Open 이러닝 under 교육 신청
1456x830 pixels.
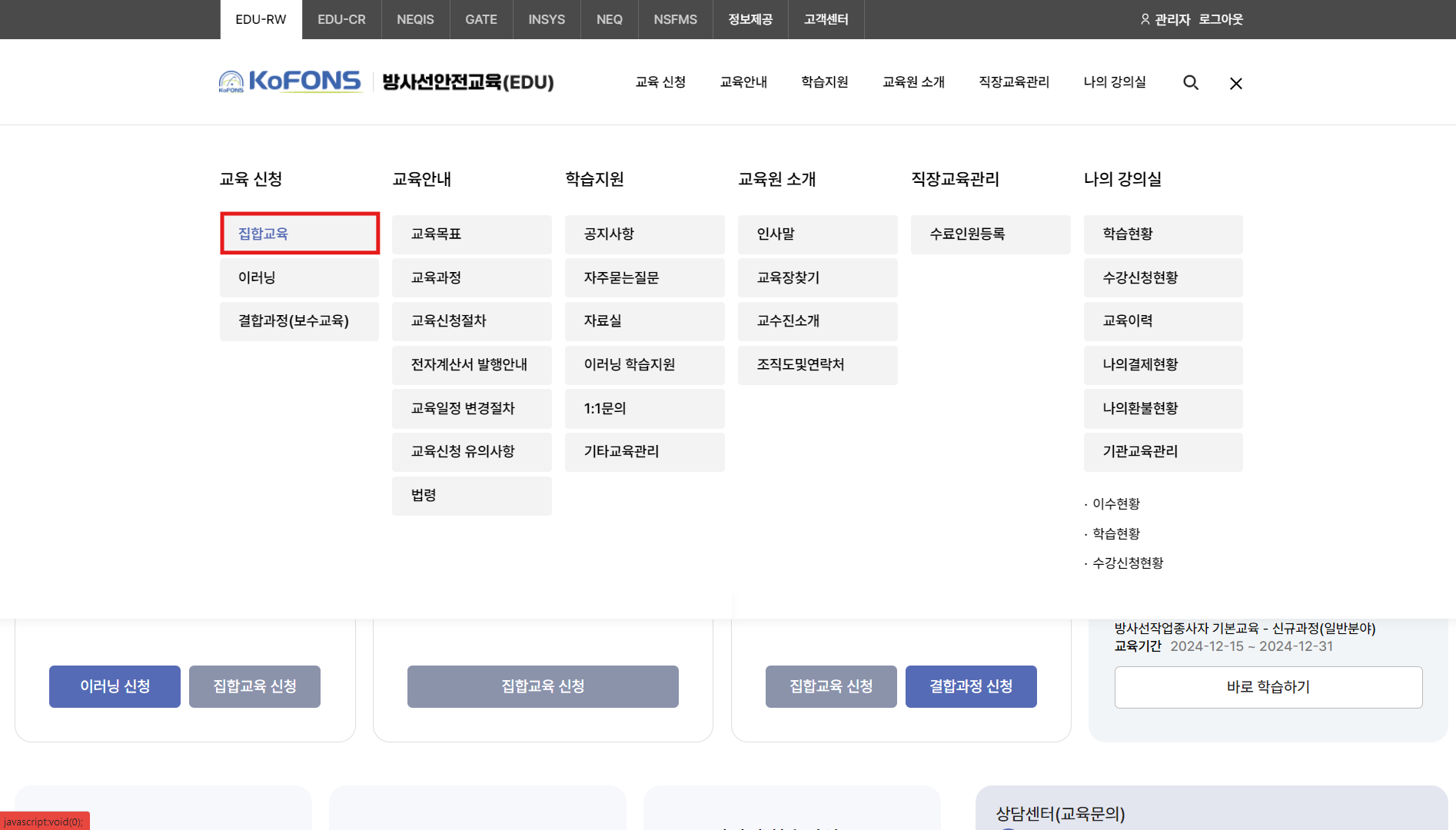[x=299, y=277]
